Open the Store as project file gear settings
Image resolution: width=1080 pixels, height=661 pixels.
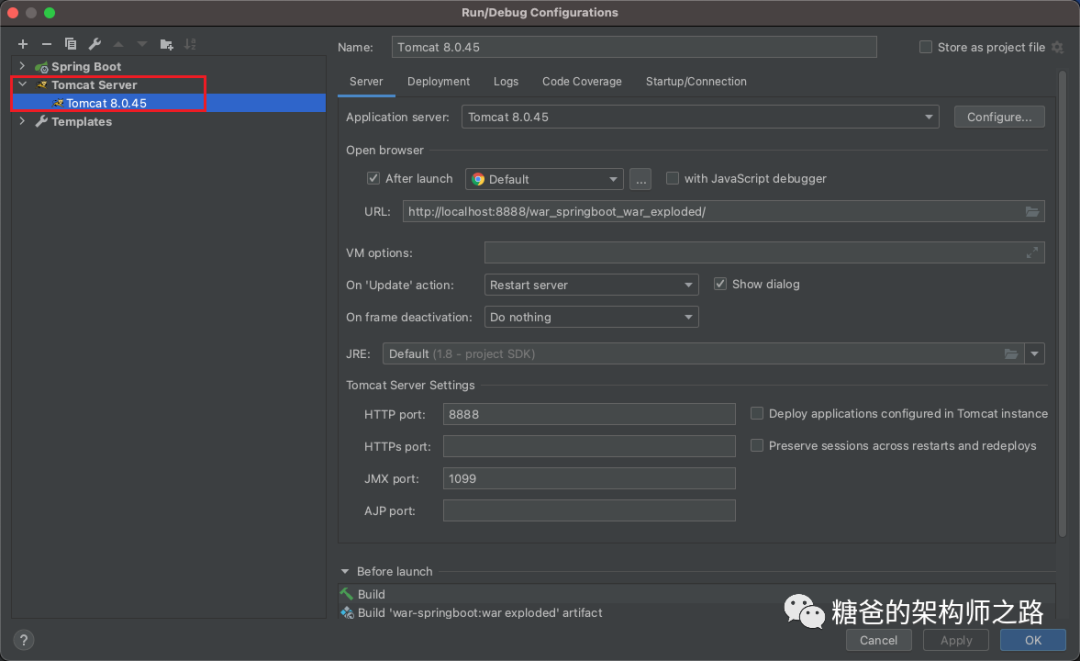point(1057,47)
